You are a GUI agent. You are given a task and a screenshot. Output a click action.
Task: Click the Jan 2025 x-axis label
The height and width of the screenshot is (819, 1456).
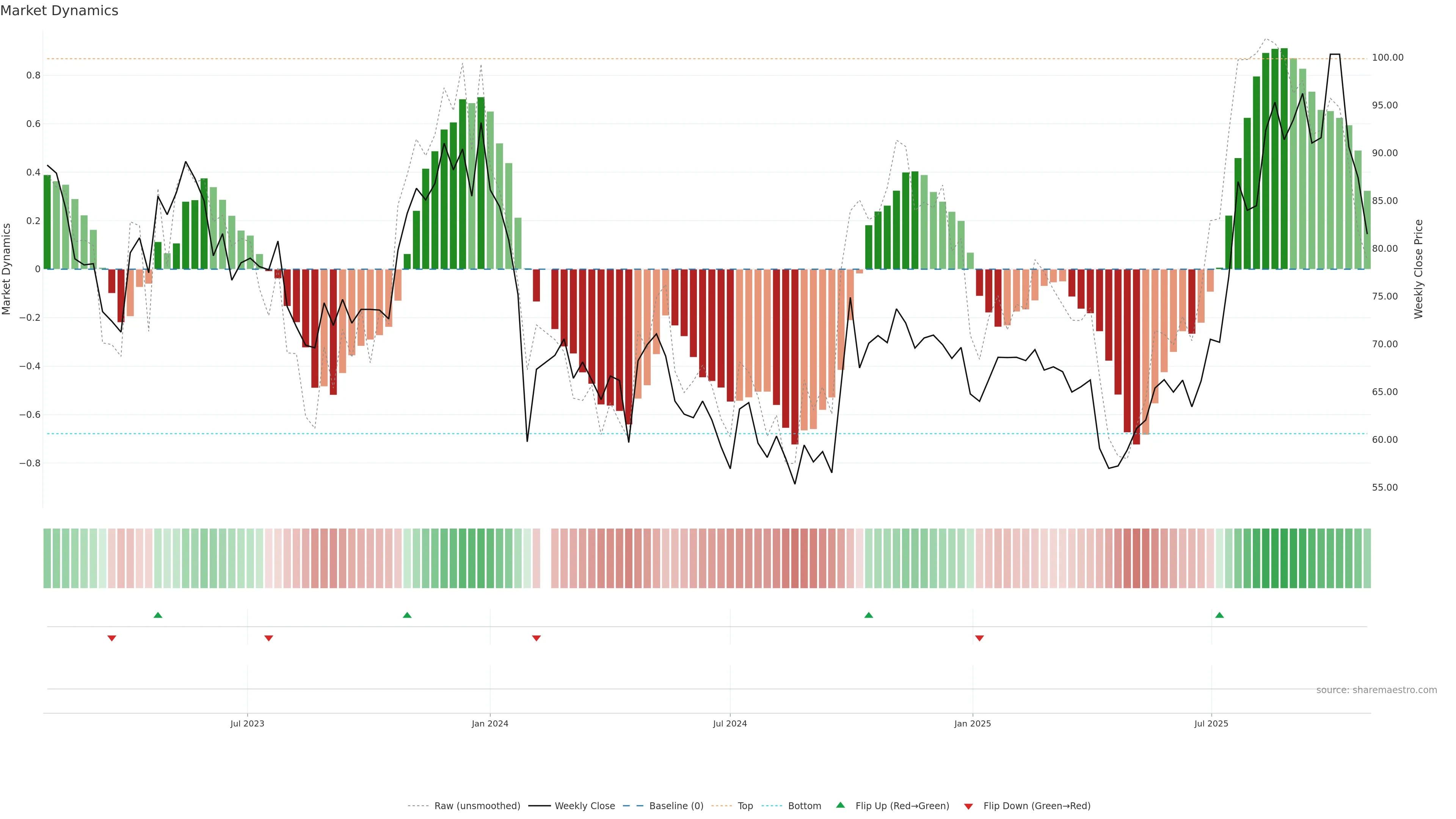[x=972, y=723]
